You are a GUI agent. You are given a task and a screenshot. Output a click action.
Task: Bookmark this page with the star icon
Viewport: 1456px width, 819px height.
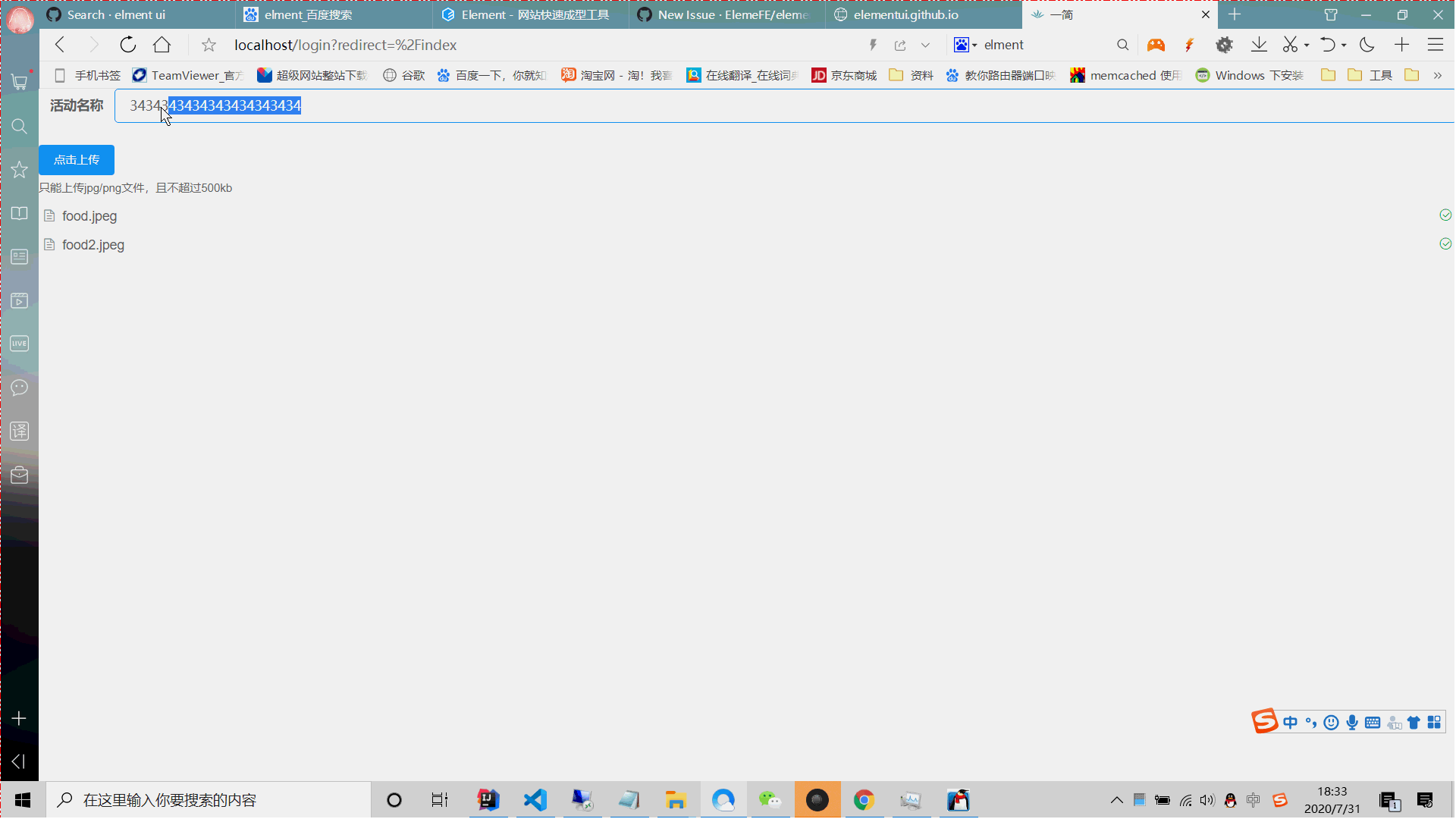209,45
